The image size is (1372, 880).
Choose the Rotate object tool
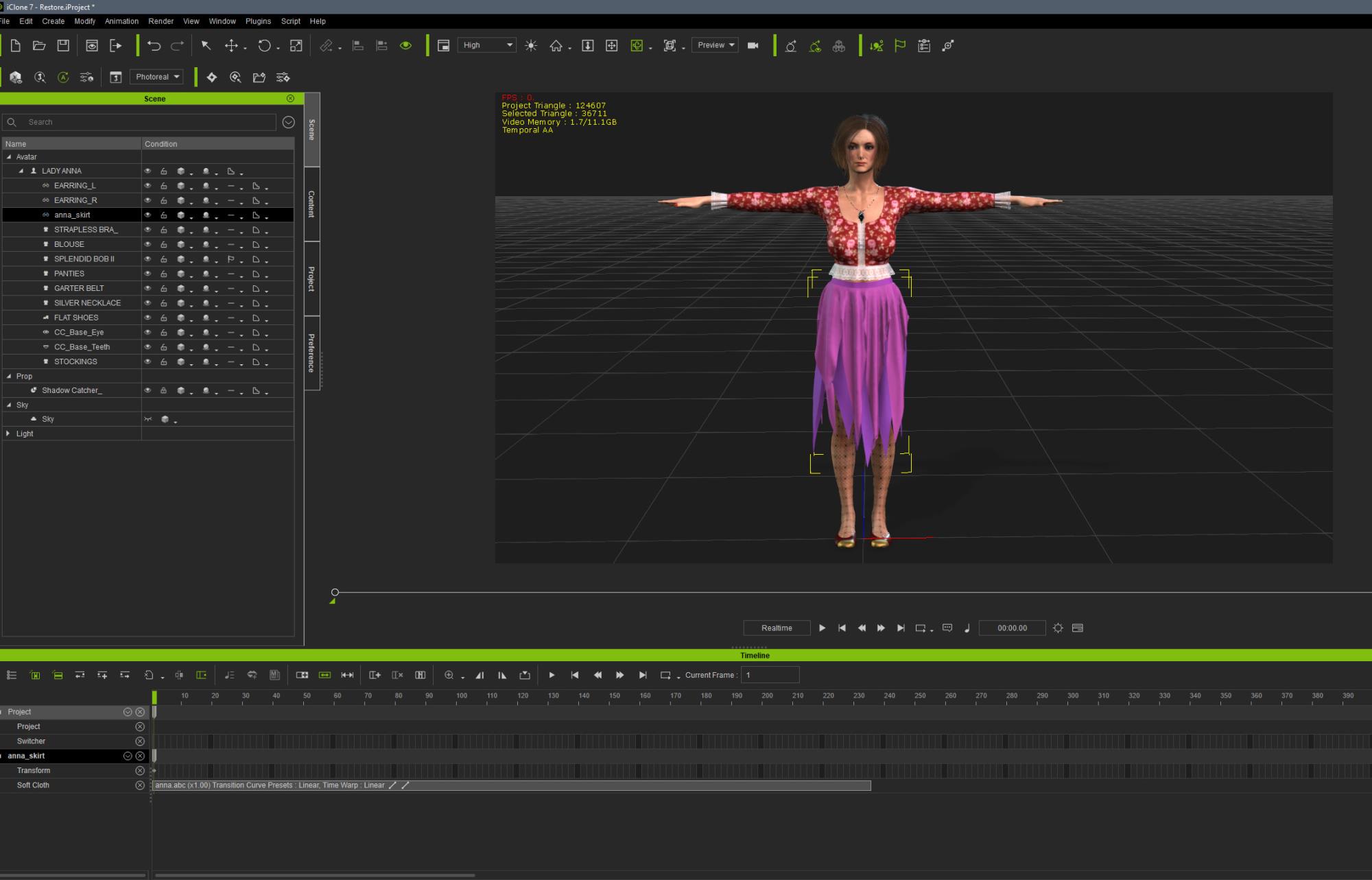(264, 46)
